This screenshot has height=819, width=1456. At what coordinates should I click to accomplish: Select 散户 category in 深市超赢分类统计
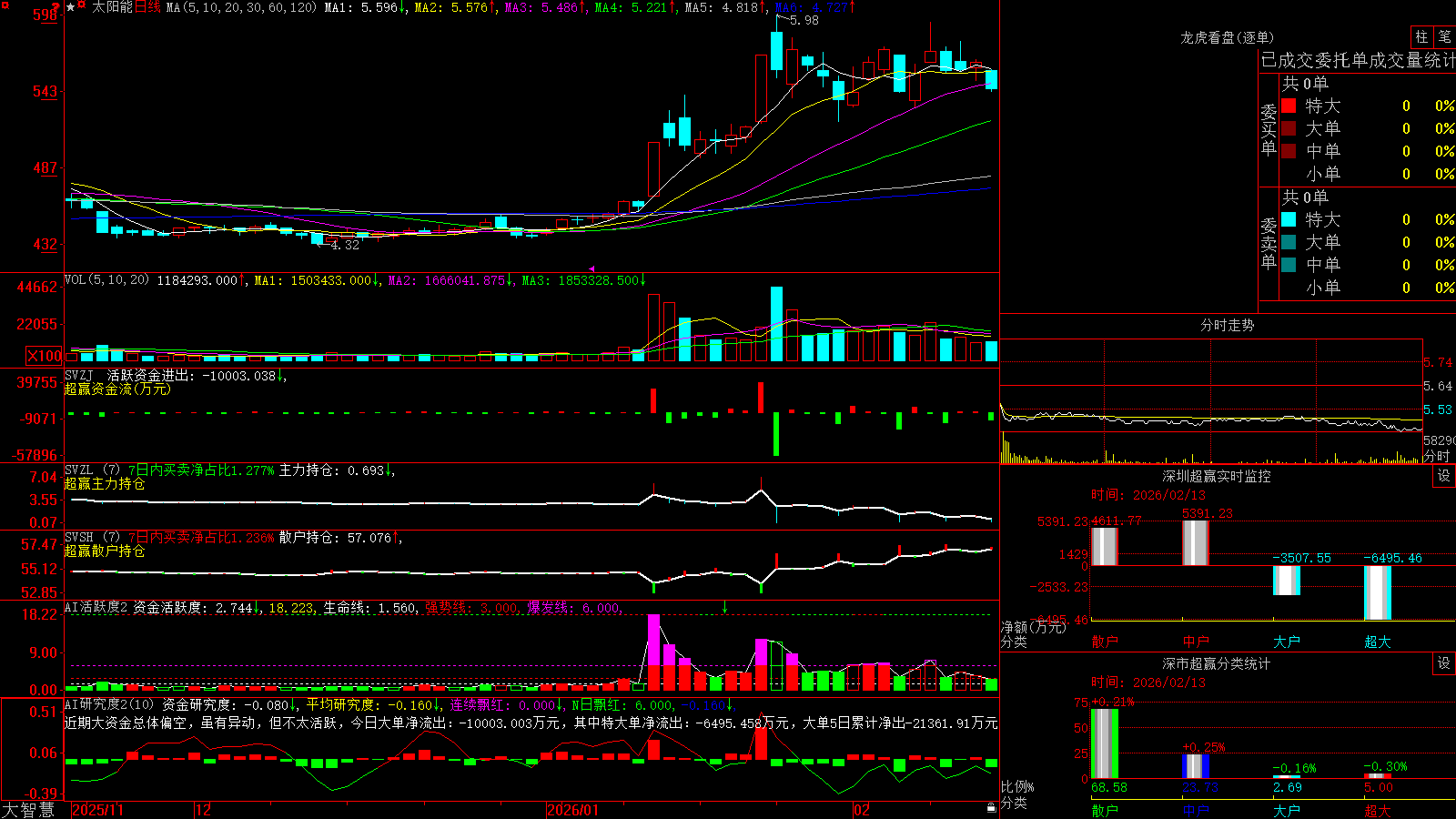(x=1104, y=810)
